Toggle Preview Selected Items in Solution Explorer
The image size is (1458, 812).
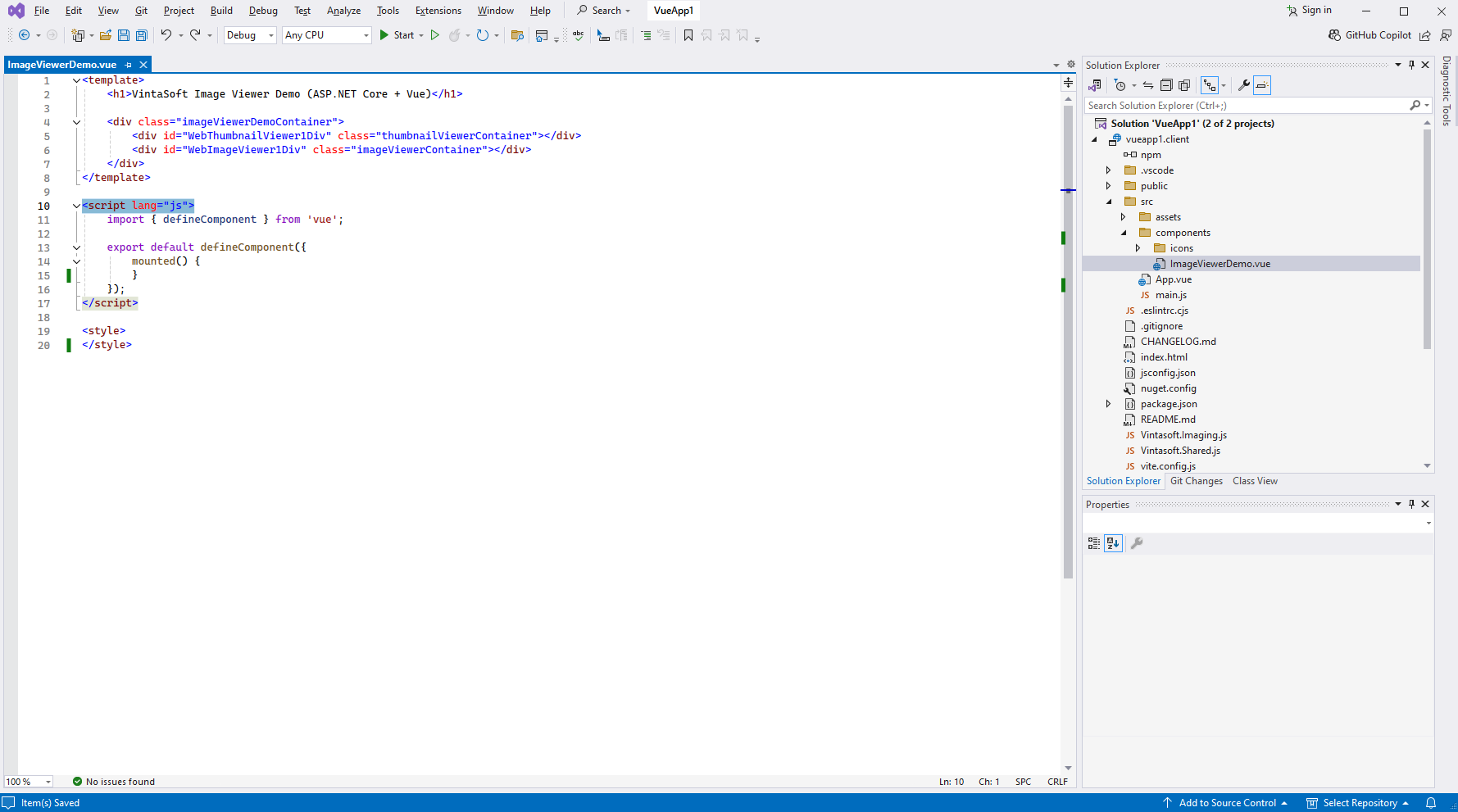tap(1262, 85)
